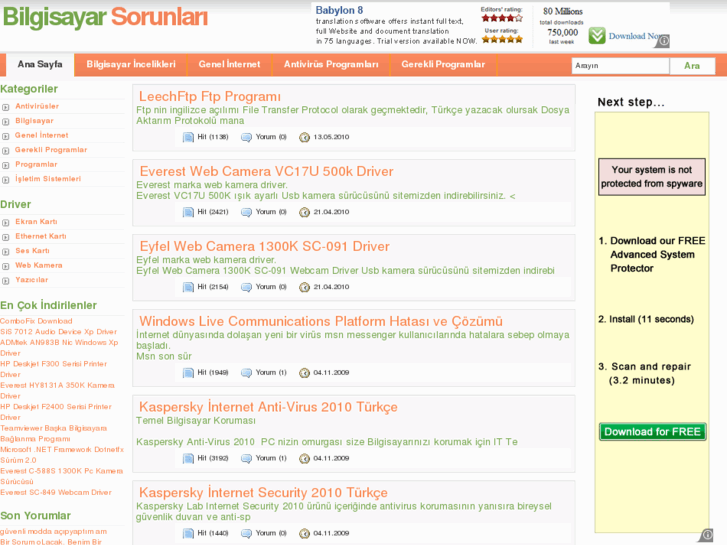Click the clock icon under Eyfel Web Camera post
The image size is (727, 545).
pyautogui.click(x=304, y=287)
